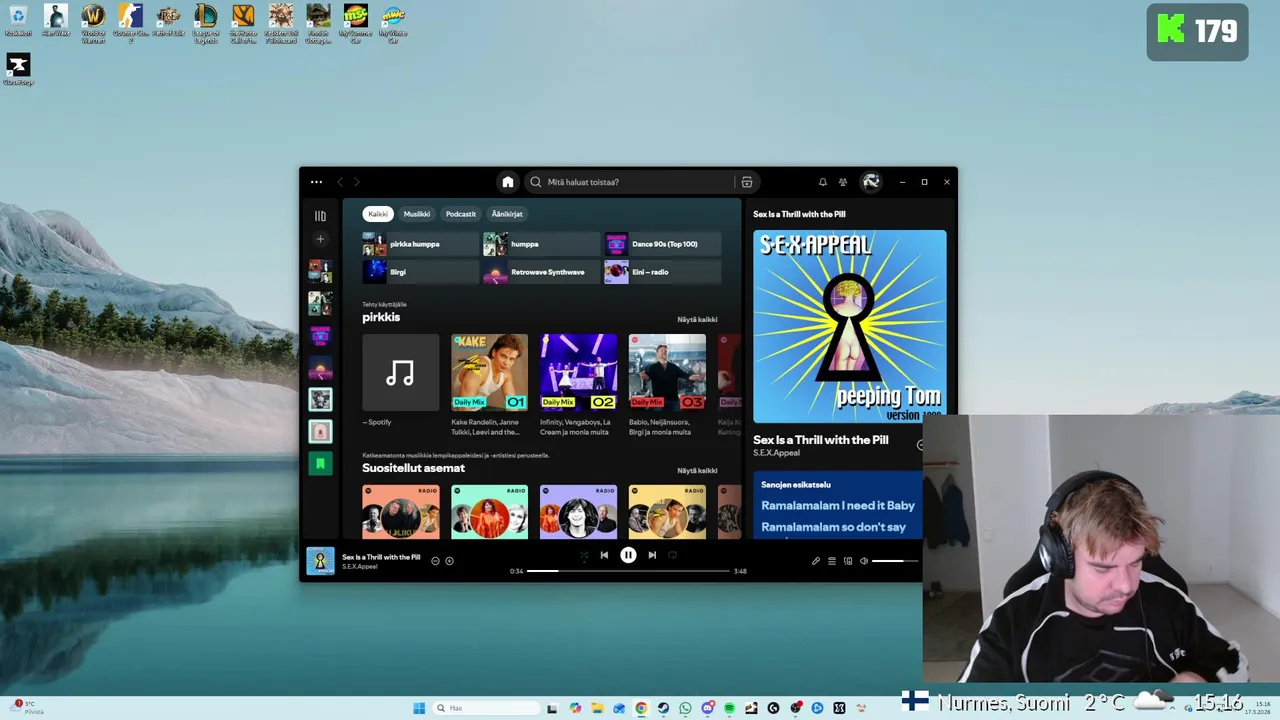Viewport: 1280px width, 720px height.
Task: Open the connect-to-device icon
Action: (x=848, y=561)
